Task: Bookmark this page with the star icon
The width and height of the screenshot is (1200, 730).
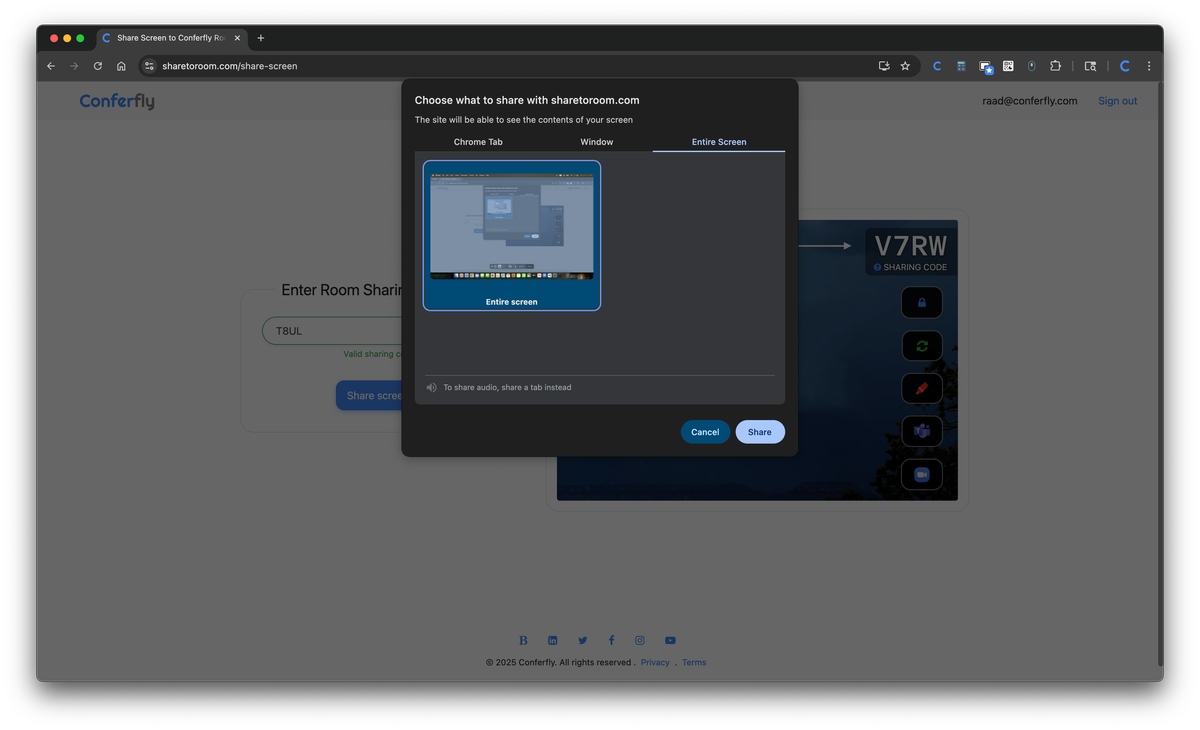Action: coord(905,66)
